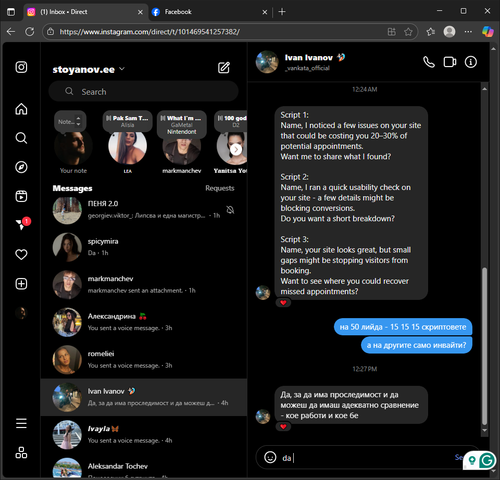Open browser favorites list icon
The image size is (500, 480).
click(430, 32)
